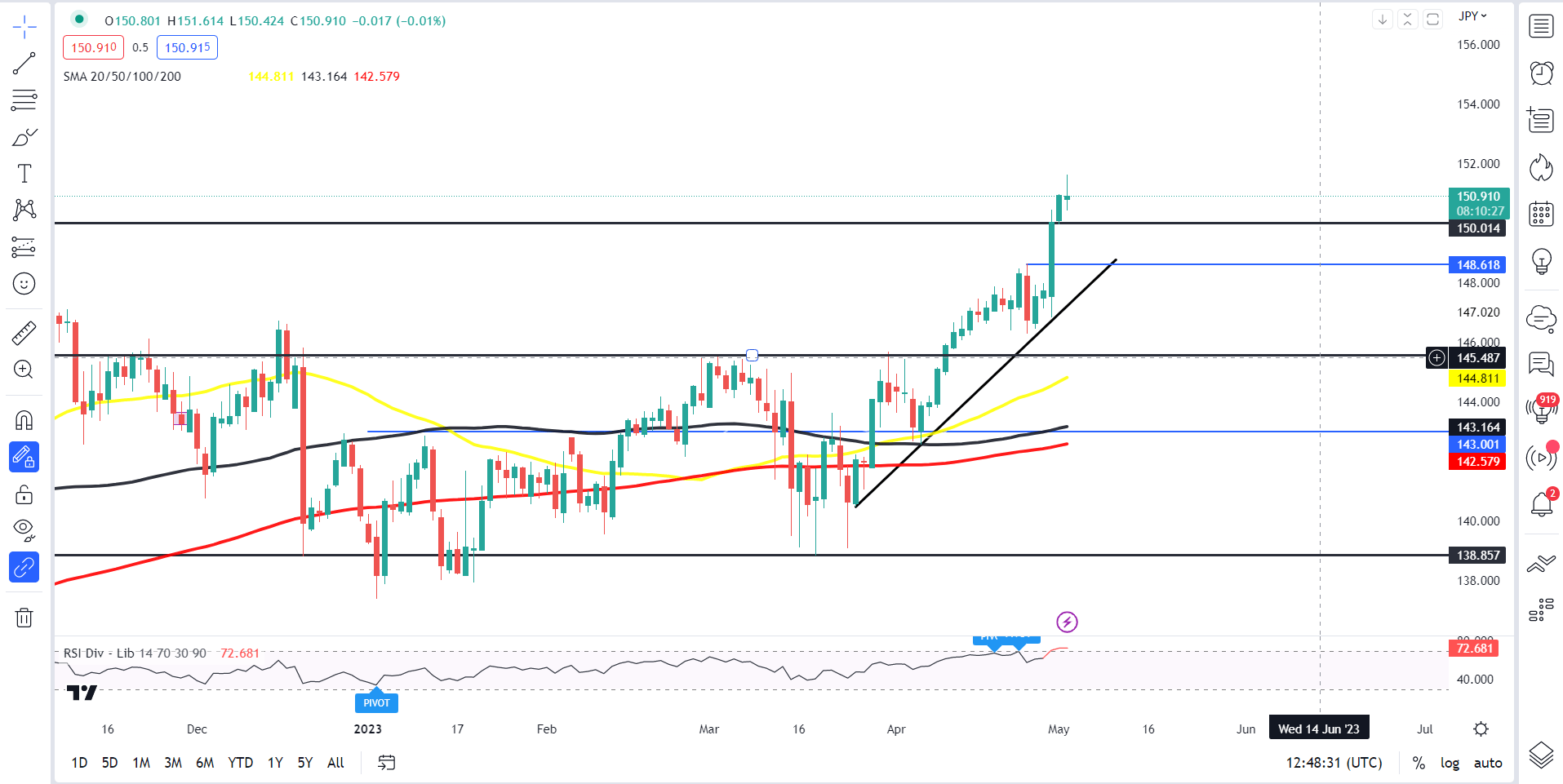Image resolution: width=1563 pixels, height=784 pixels.
Task: Open the go to date button
Action: click(387, 763)
